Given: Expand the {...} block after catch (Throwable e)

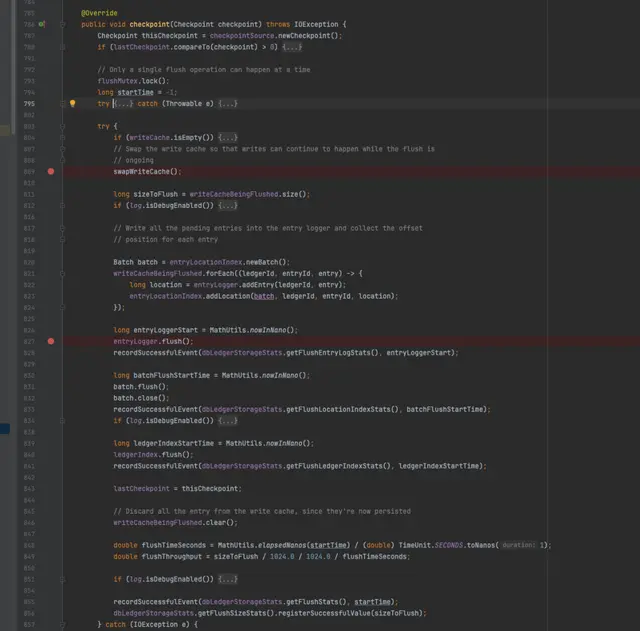Looking at the screenshot, I should (x=228, y=104).
